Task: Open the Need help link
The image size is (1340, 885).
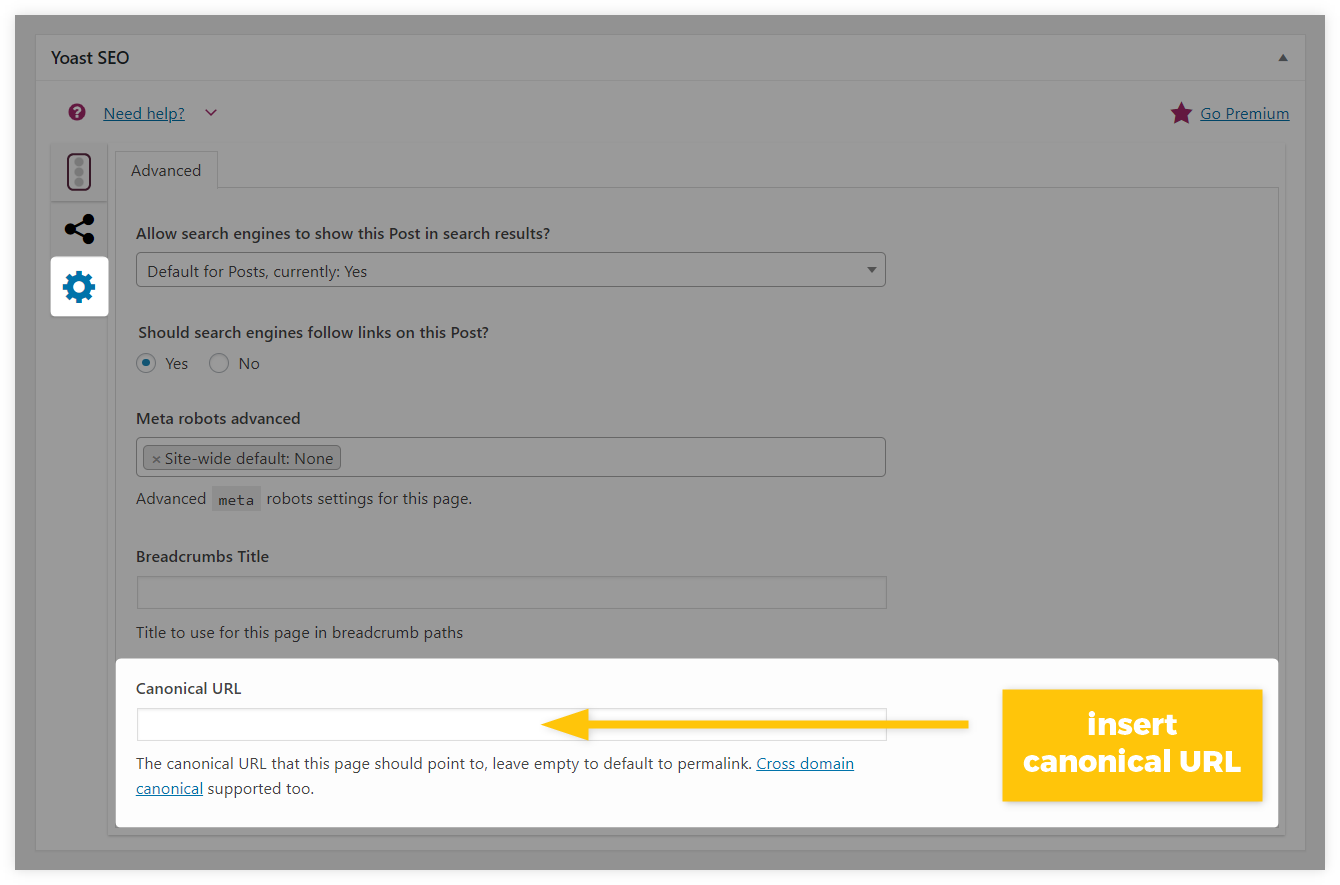Action: (x=143, y=113)
